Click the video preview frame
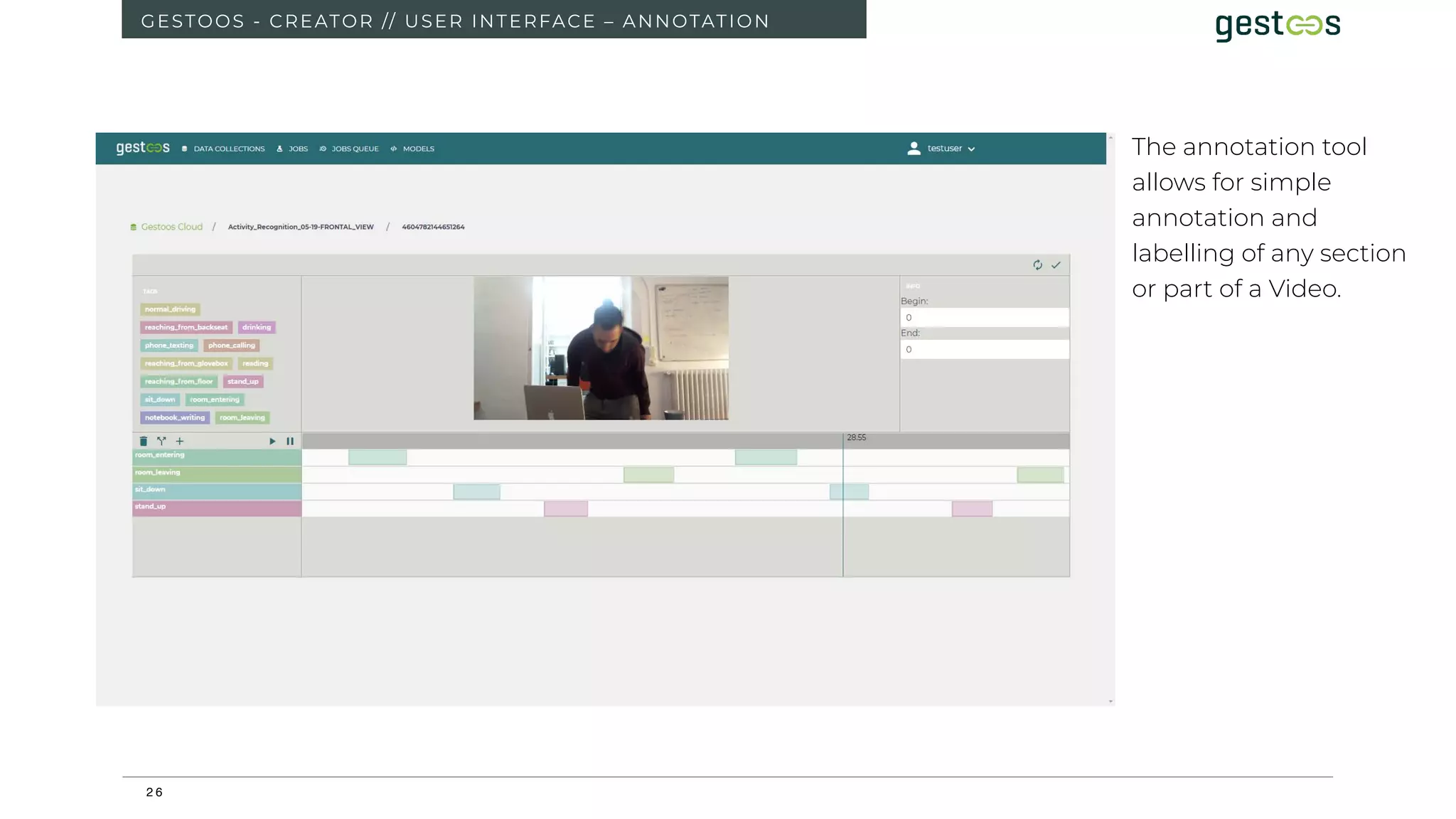 (x=601, y=348)
